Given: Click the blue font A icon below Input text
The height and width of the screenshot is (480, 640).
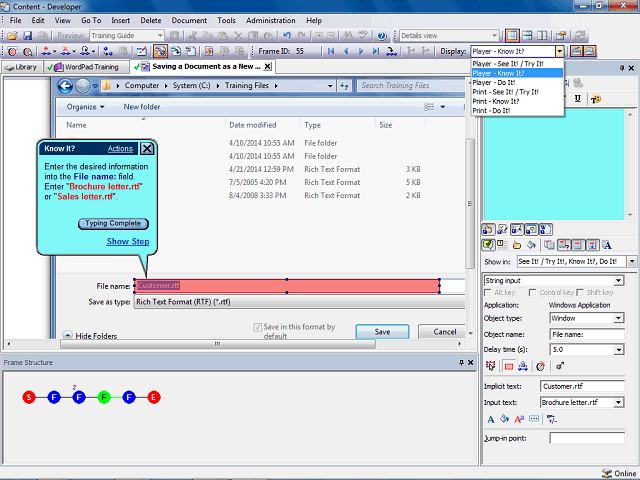Looking at the screenshot, I should 491,419.
